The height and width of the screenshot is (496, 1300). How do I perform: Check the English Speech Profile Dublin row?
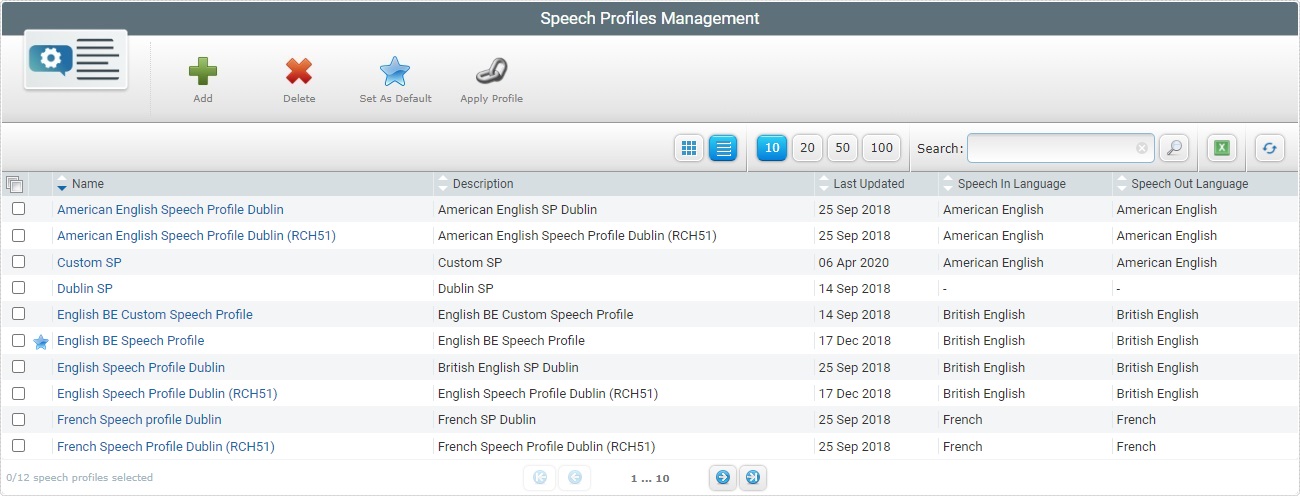[x=18, y=367]
